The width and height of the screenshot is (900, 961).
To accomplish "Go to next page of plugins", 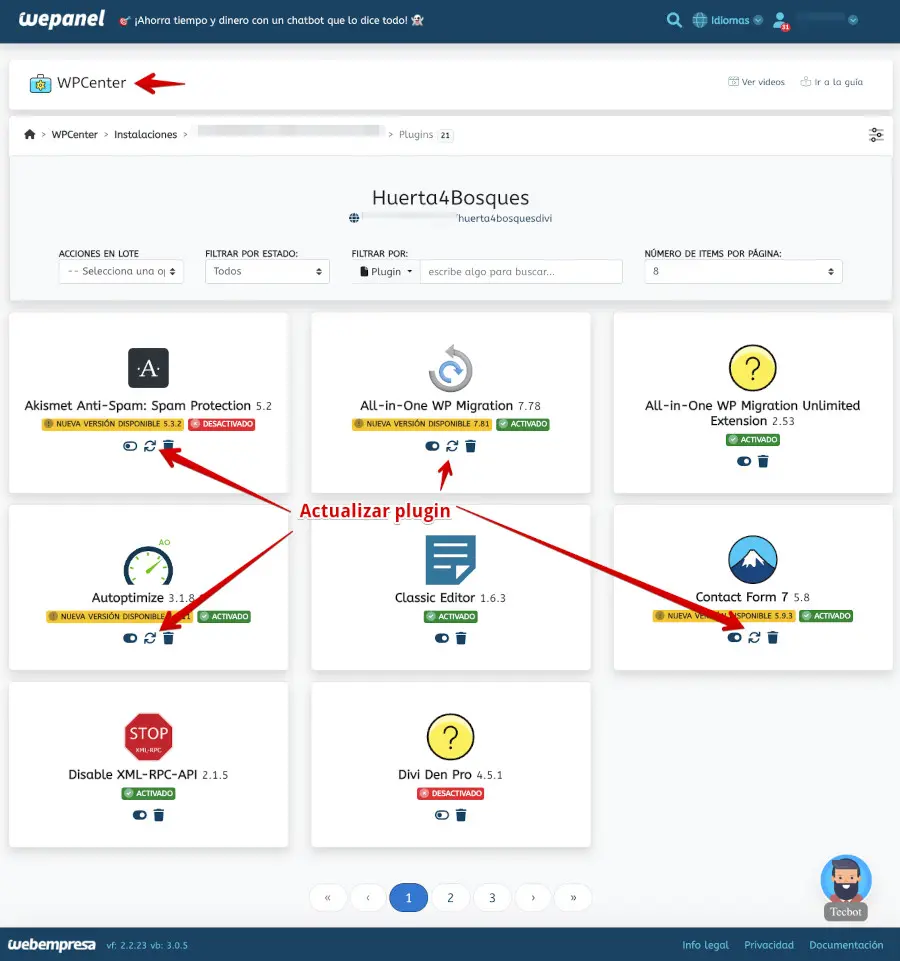I will 533,898.
